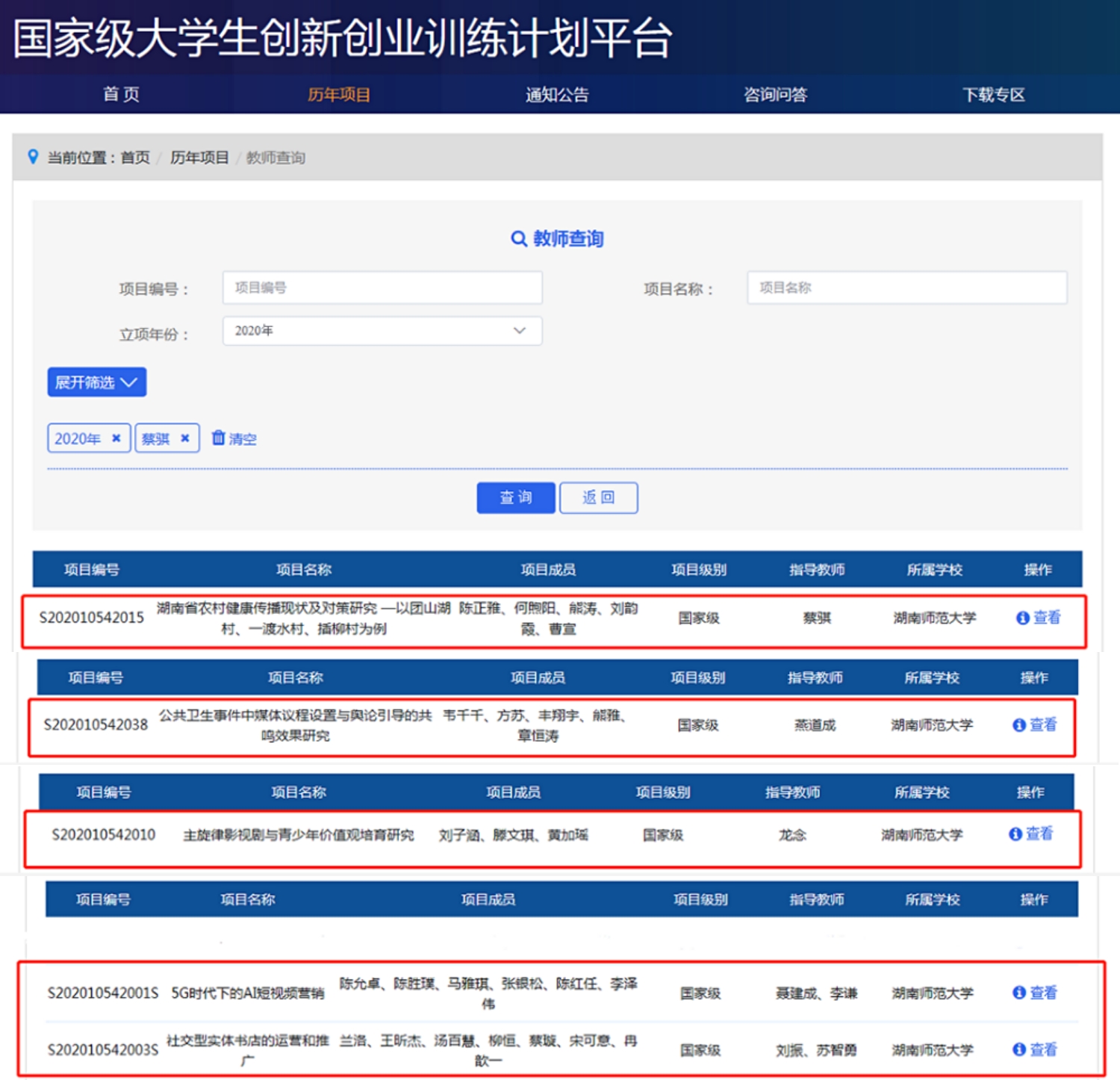View details of project S202010542001S

pos(1035,993)
